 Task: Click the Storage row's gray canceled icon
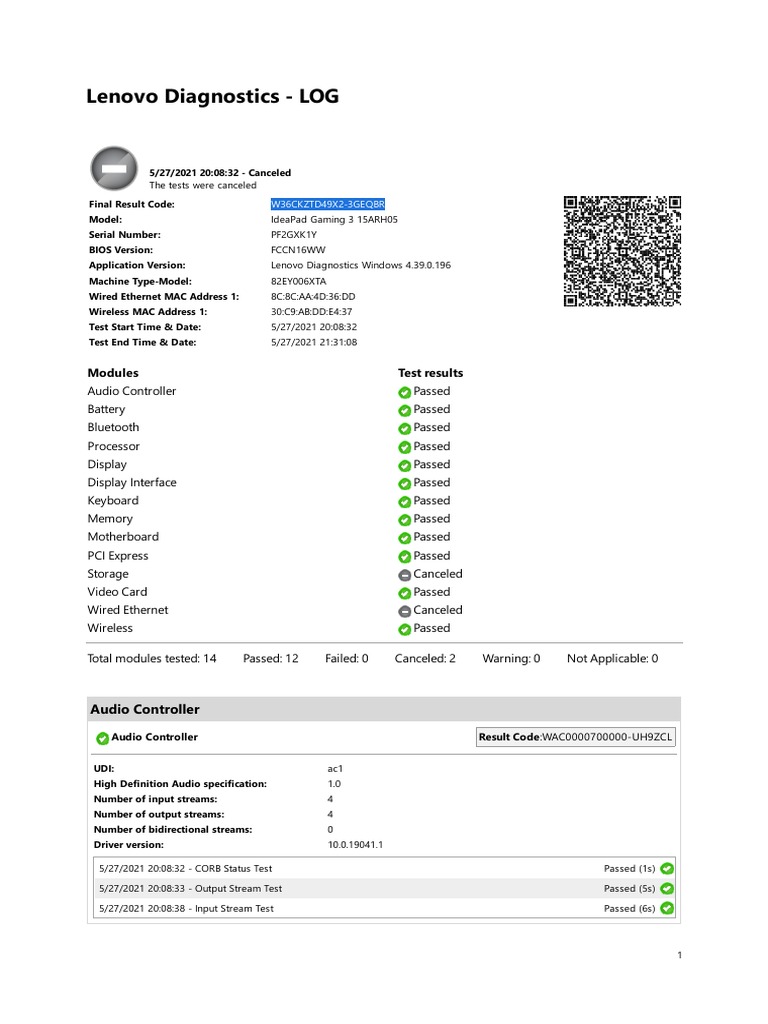404,575
